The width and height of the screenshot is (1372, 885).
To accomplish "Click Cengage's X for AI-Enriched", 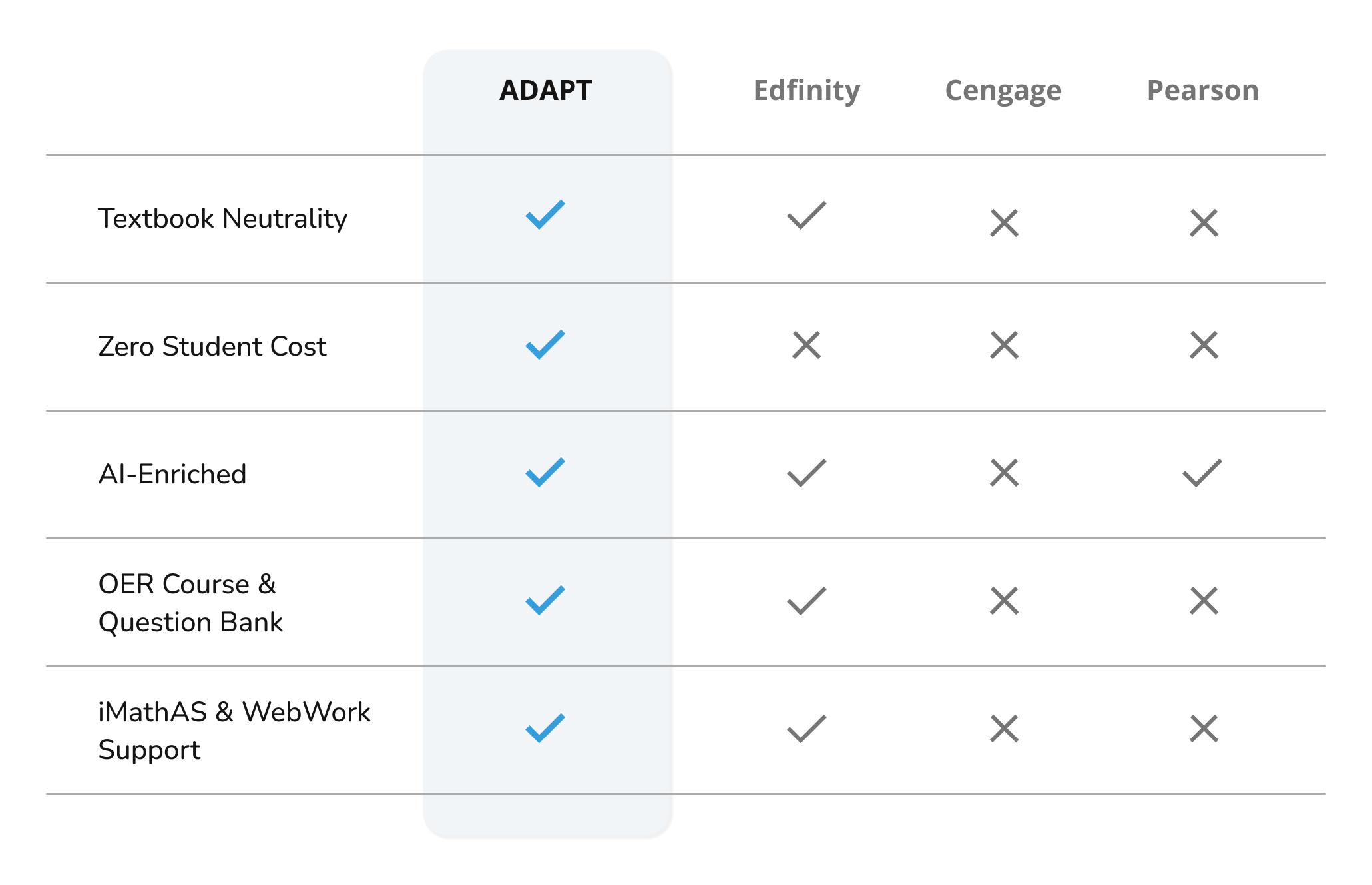I will point(1004,473).
